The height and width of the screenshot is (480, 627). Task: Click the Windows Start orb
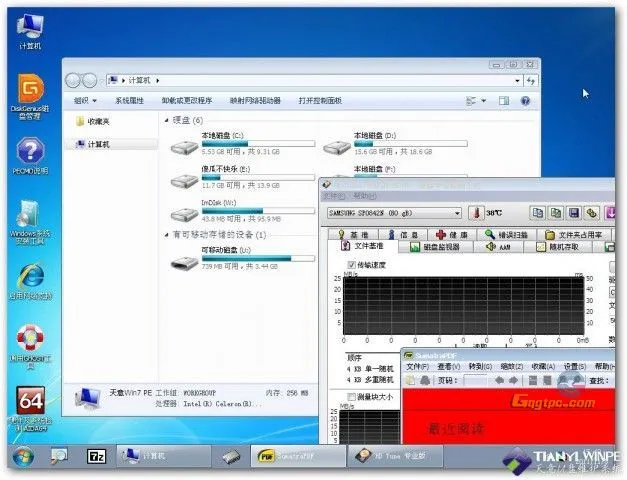click(x=23, y=456)
